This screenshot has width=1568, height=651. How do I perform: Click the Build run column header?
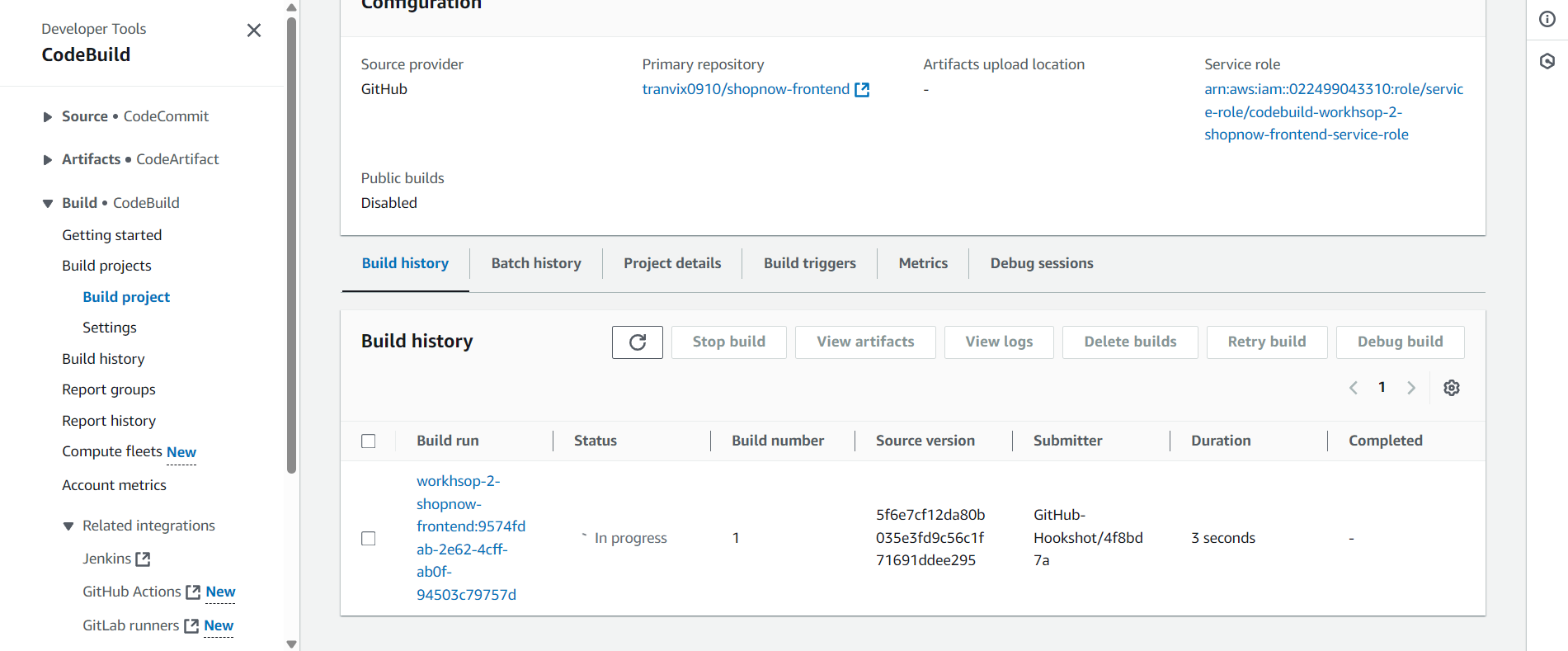[x=448, y=441]
